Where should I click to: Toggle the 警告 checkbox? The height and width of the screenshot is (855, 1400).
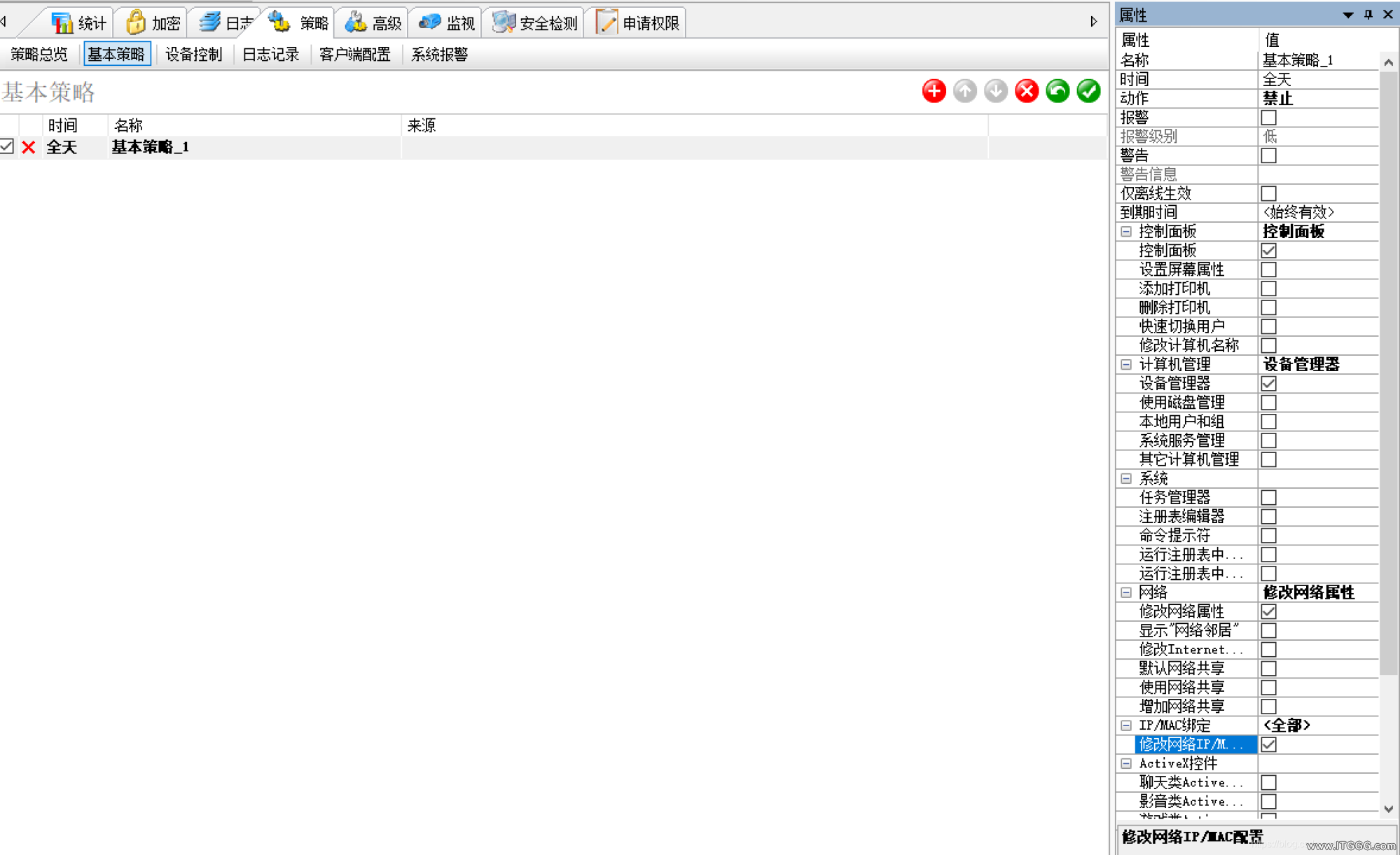tap(1268, 155)
